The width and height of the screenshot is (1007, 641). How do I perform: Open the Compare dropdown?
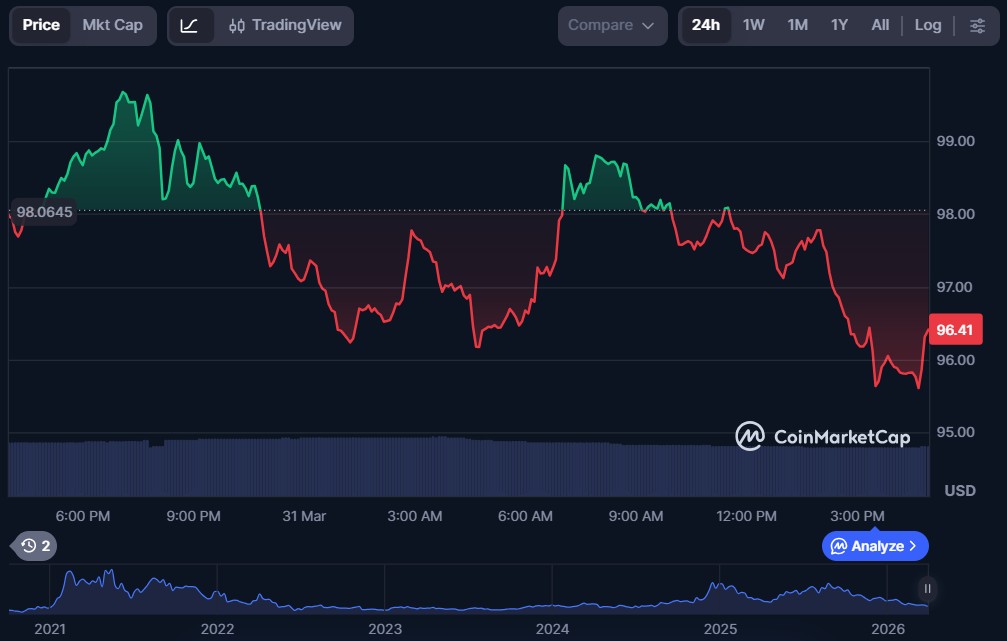pyautogui.click(x=612, y=25)
